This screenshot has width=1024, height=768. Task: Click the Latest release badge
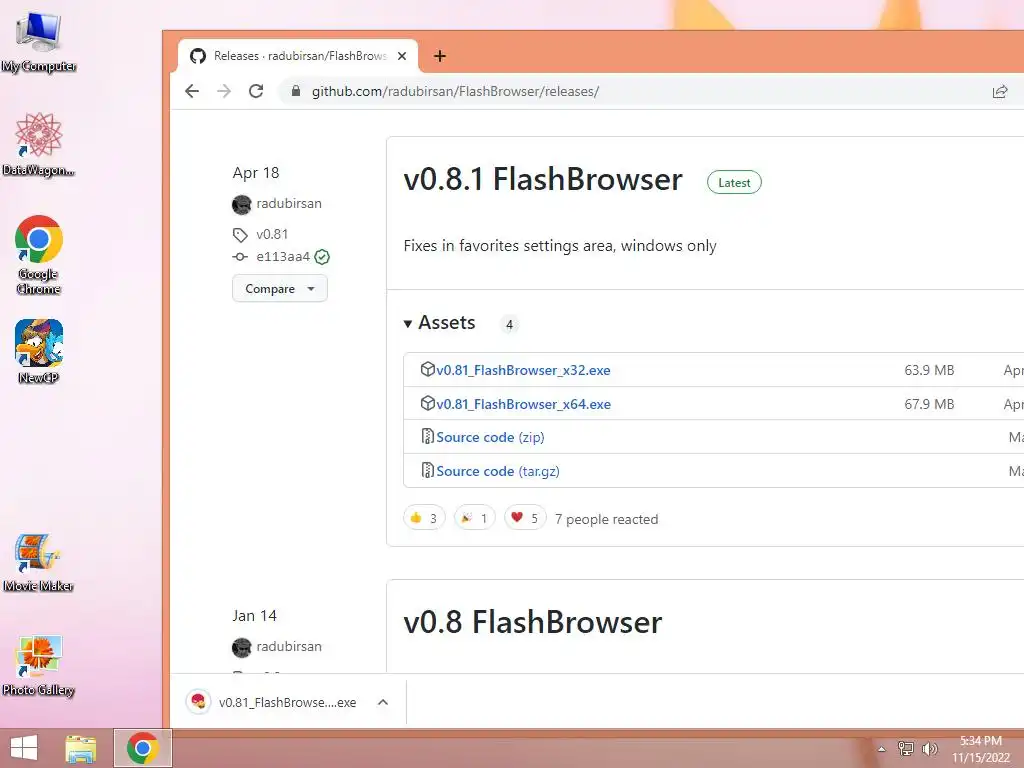coord(734,182)
